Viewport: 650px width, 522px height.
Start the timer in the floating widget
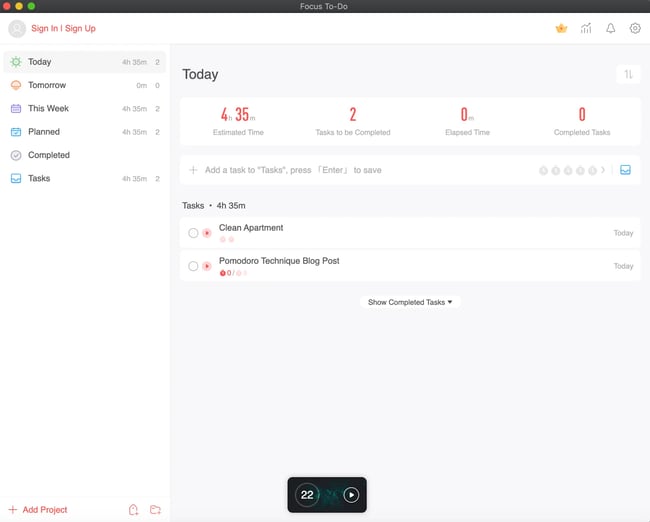pyautogui.click(x=351, y=494)
